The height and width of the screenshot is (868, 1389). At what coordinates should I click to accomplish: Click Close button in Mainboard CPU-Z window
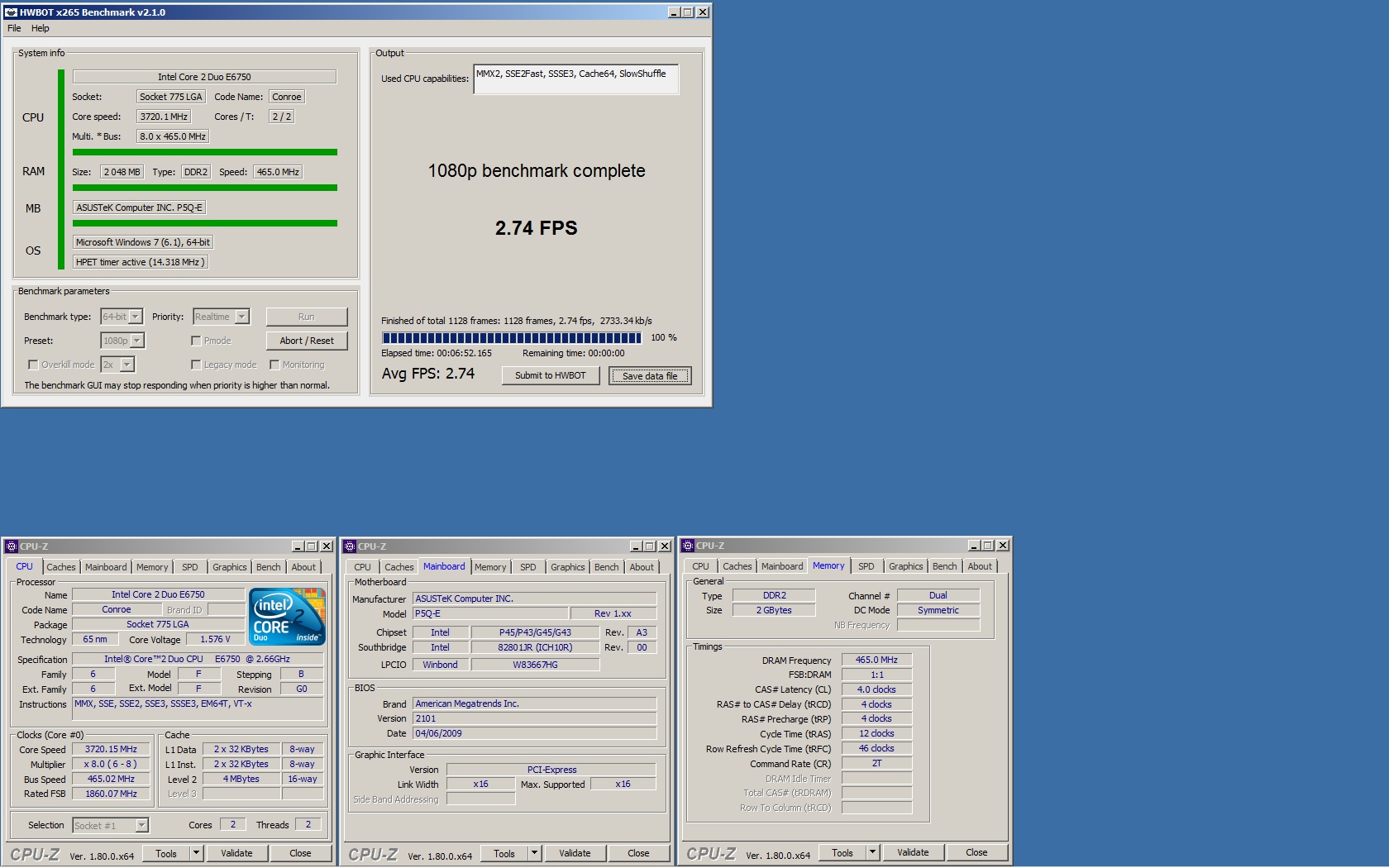pos(638,853)
